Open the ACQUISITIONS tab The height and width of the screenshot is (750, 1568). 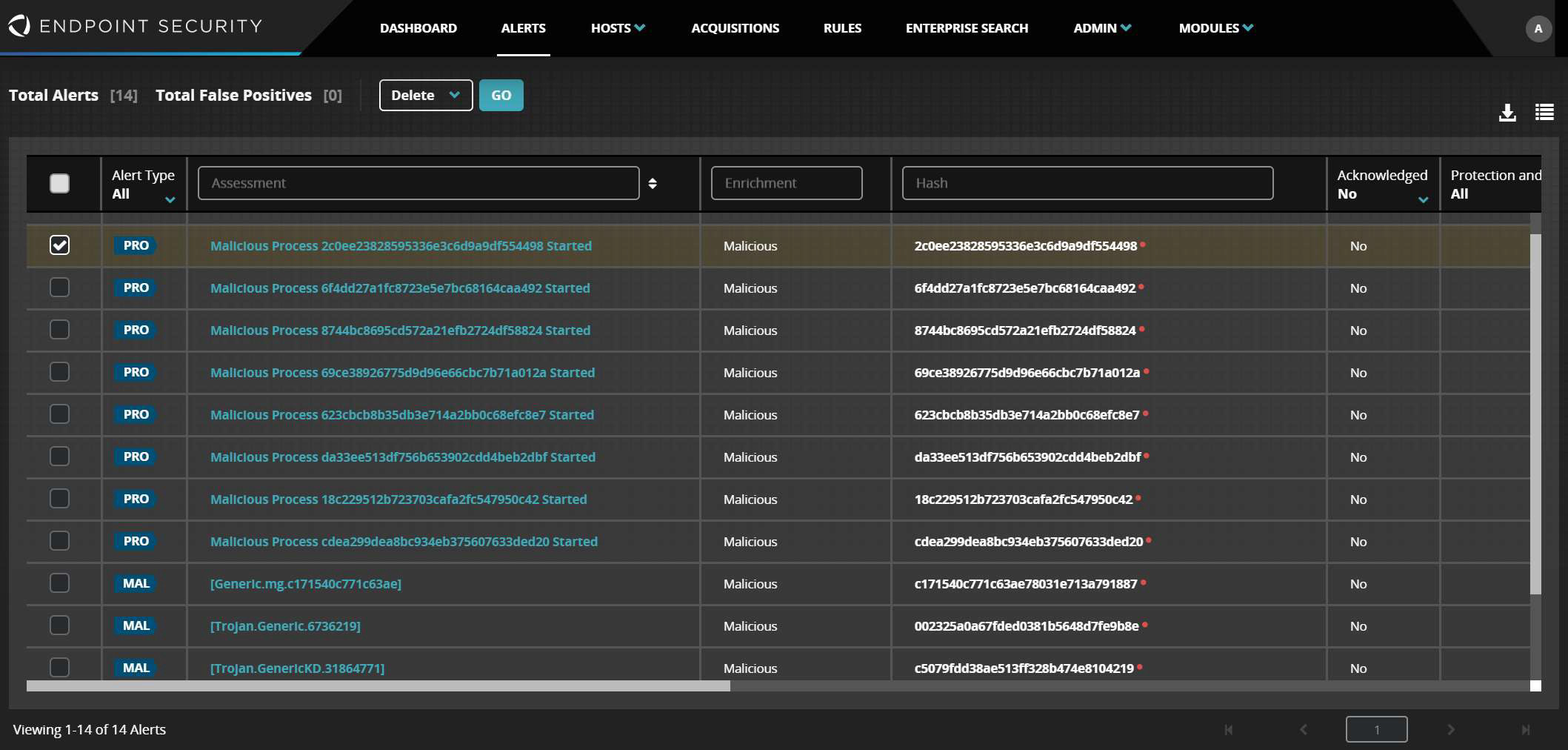pos(735,28)
